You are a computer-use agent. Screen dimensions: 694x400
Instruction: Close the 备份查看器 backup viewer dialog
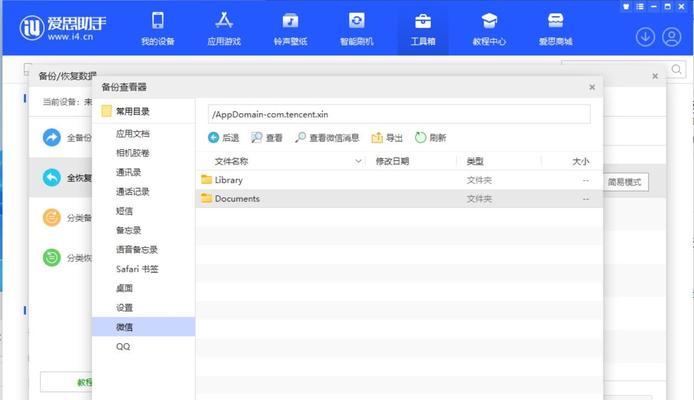(x=592, y=87)
